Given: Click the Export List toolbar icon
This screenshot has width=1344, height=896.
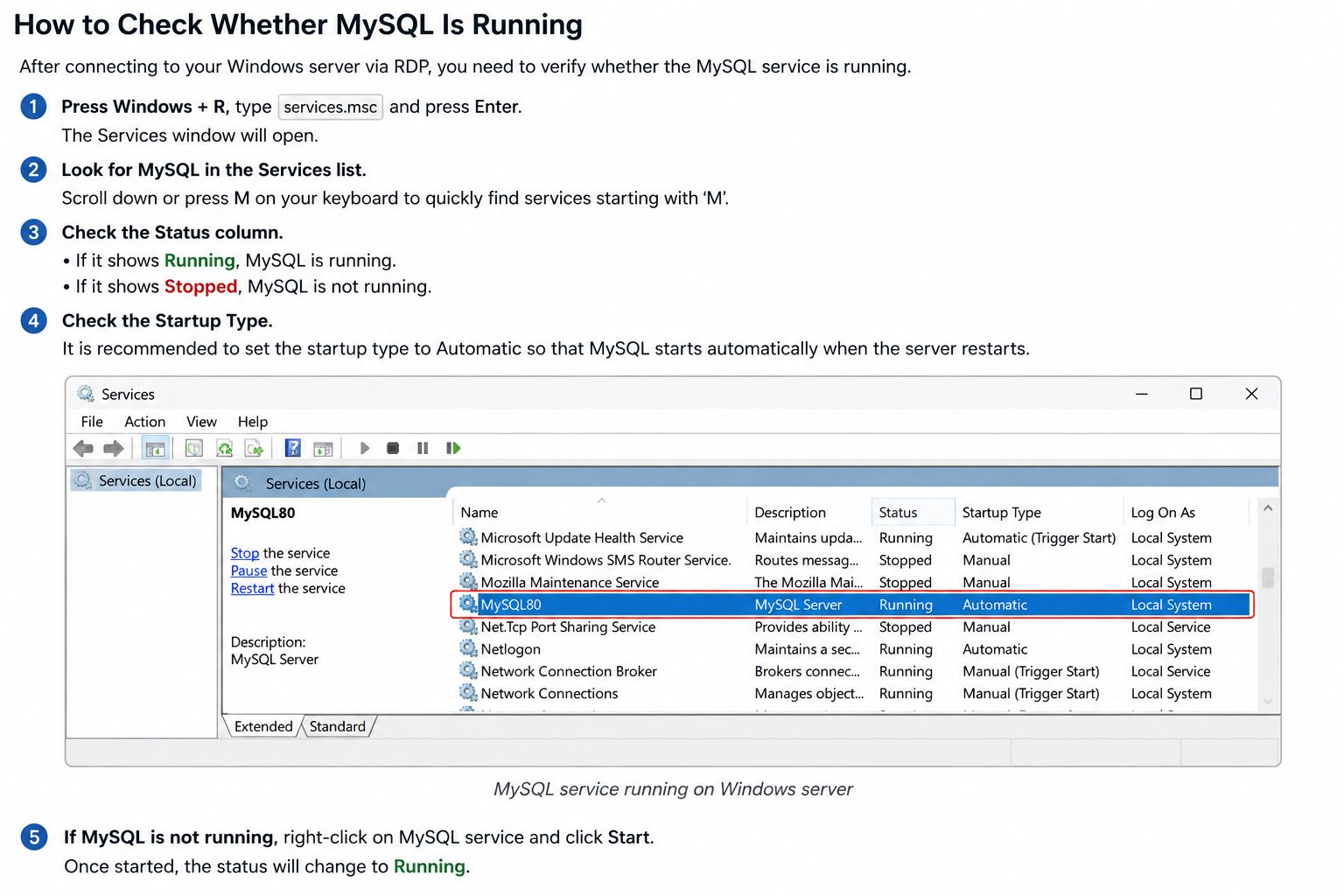Looking at the screenshot, I should (x=255, y=449).
